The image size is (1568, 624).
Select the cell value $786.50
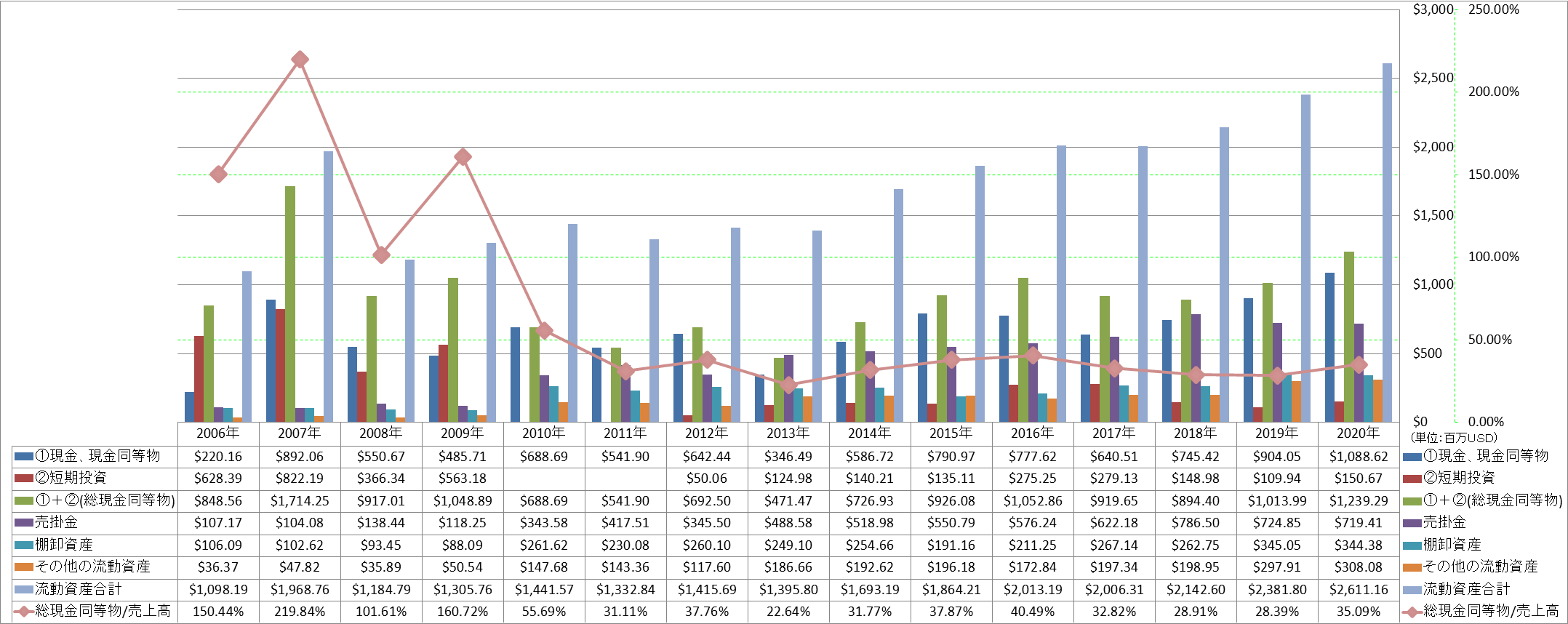coord(1196,523)
